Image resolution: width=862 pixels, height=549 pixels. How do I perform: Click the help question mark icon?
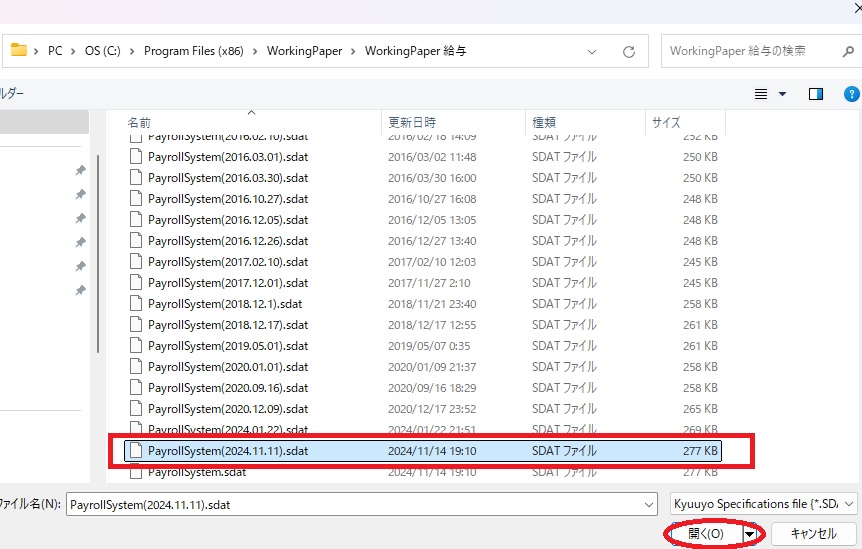(851, 94)
